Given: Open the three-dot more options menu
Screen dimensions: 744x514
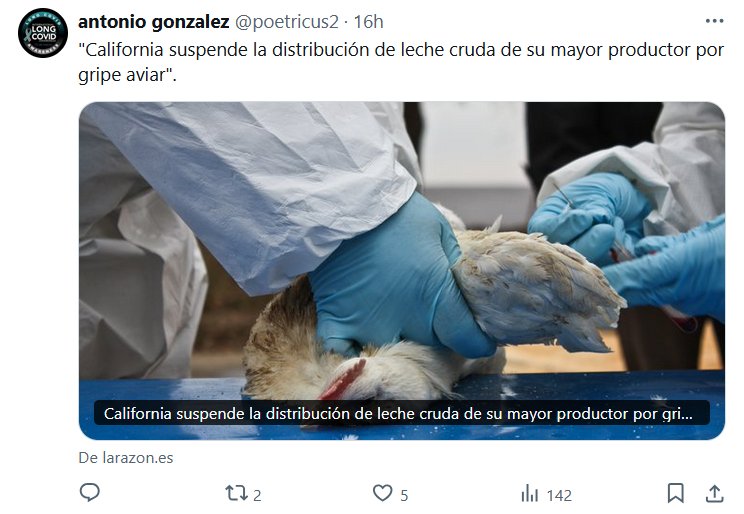Looking at the screenshot, I should click(714, 21).
